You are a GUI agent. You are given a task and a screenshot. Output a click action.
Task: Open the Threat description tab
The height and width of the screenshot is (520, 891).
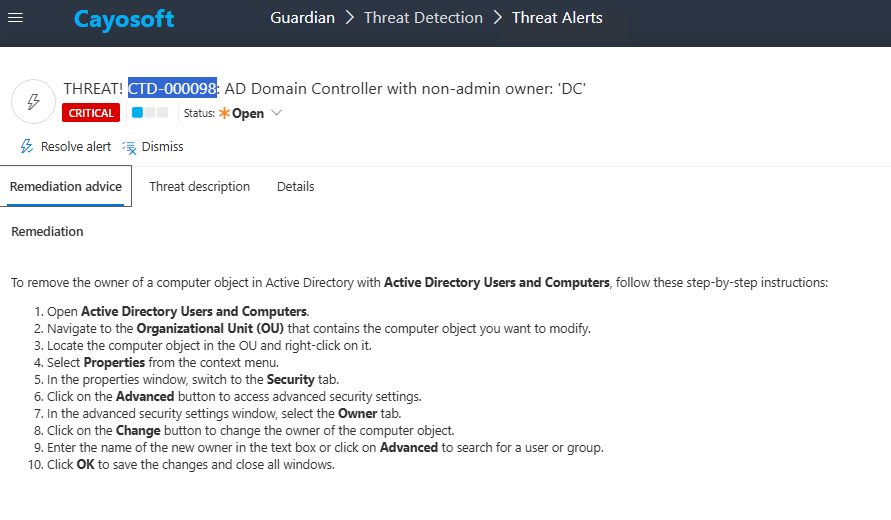(x=200, y=187)
